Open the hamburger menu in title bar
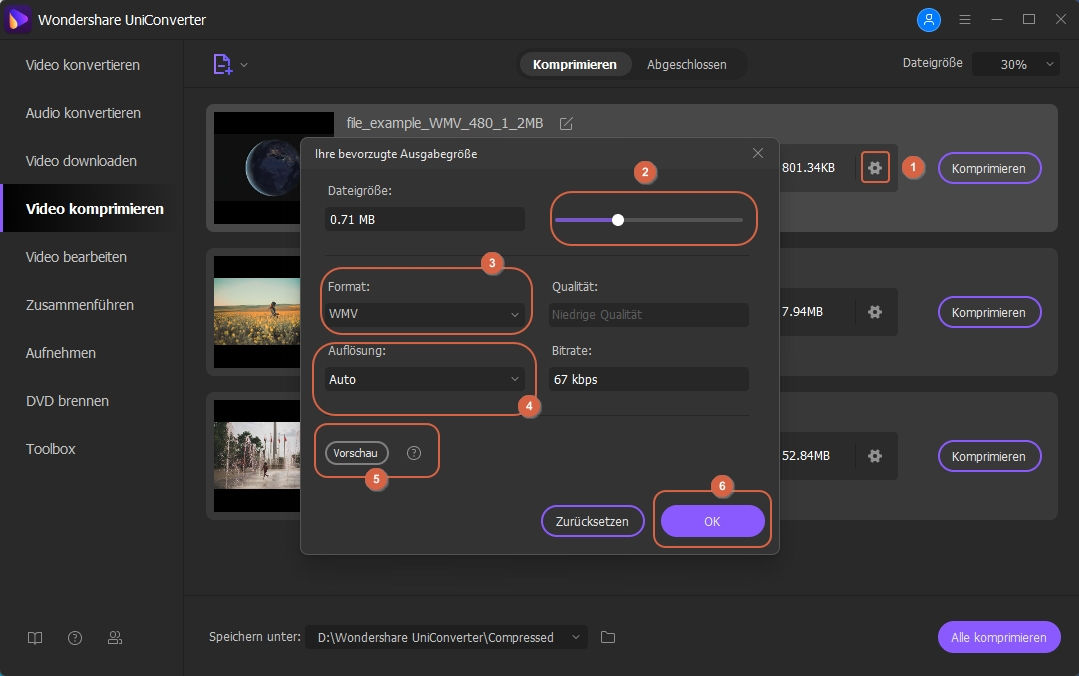The height and width of the screenshot is (676, 1079). pyautogui.click(x=965, y=19)
